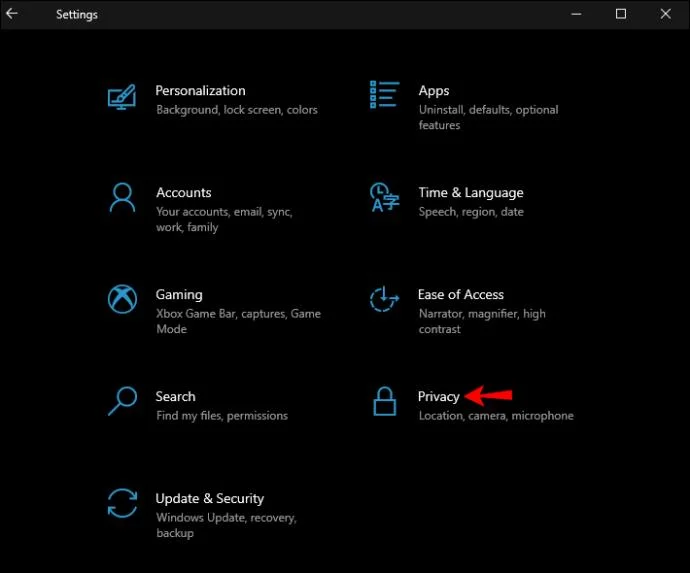This screenshot has width=690, height=573.
Task: Click 'Narrator, magnifier, high contrast' description
Action: coord(482,321)
